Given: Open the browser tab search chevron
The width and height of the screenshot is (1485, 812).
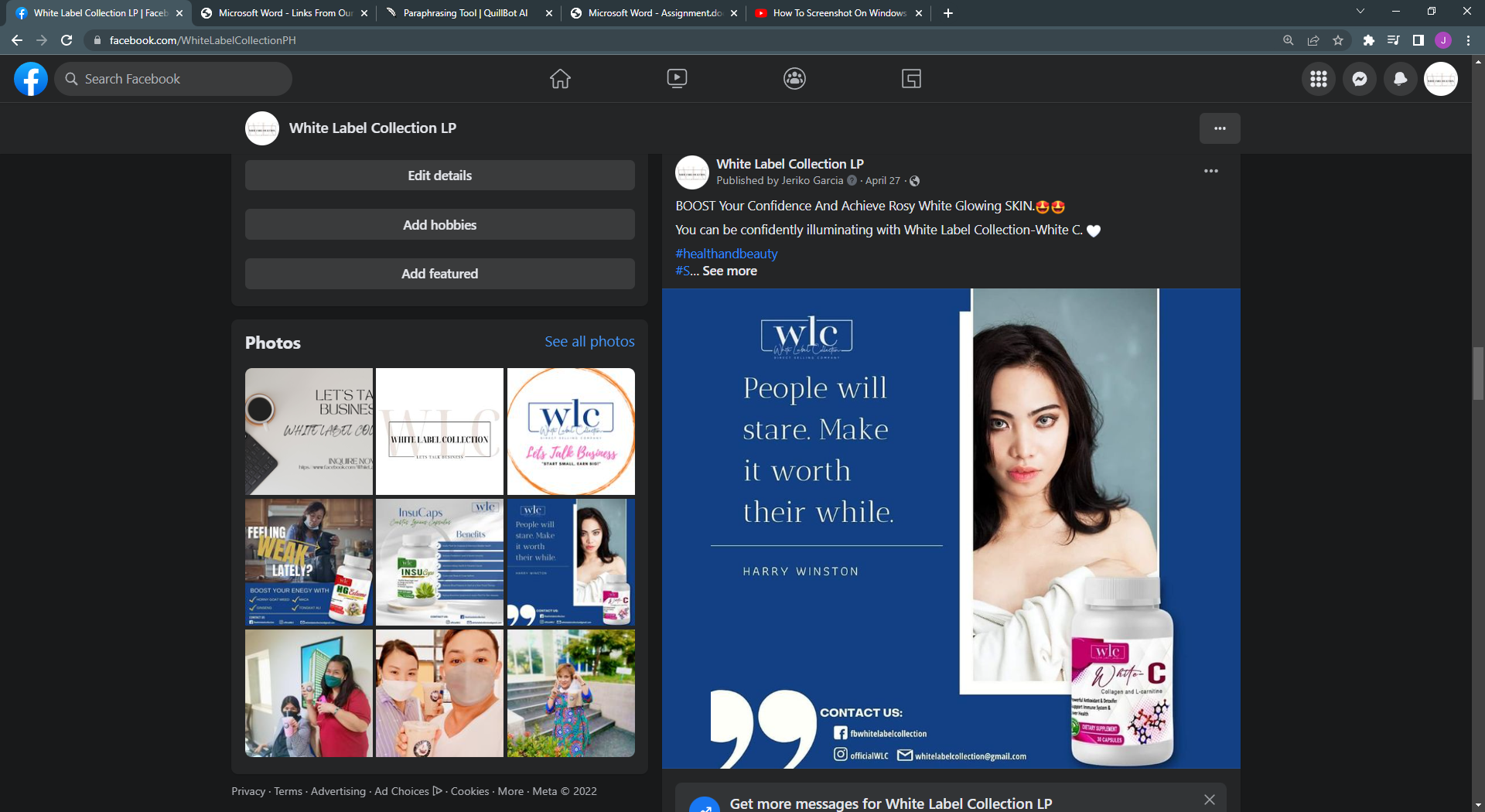Looking at the screenshot, I should point(1360,12).
